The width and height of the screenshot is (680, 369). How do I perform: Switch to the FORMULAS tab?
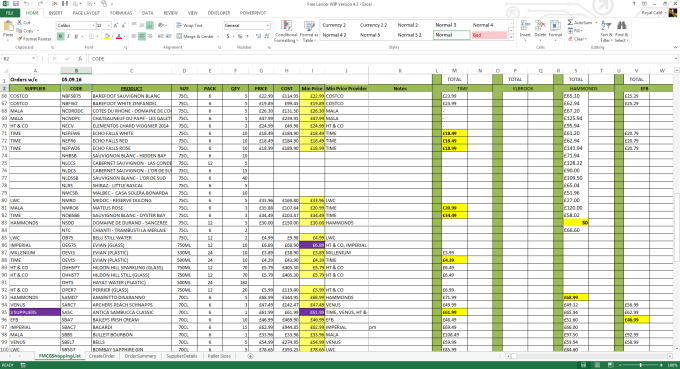(x=121, y=13)
